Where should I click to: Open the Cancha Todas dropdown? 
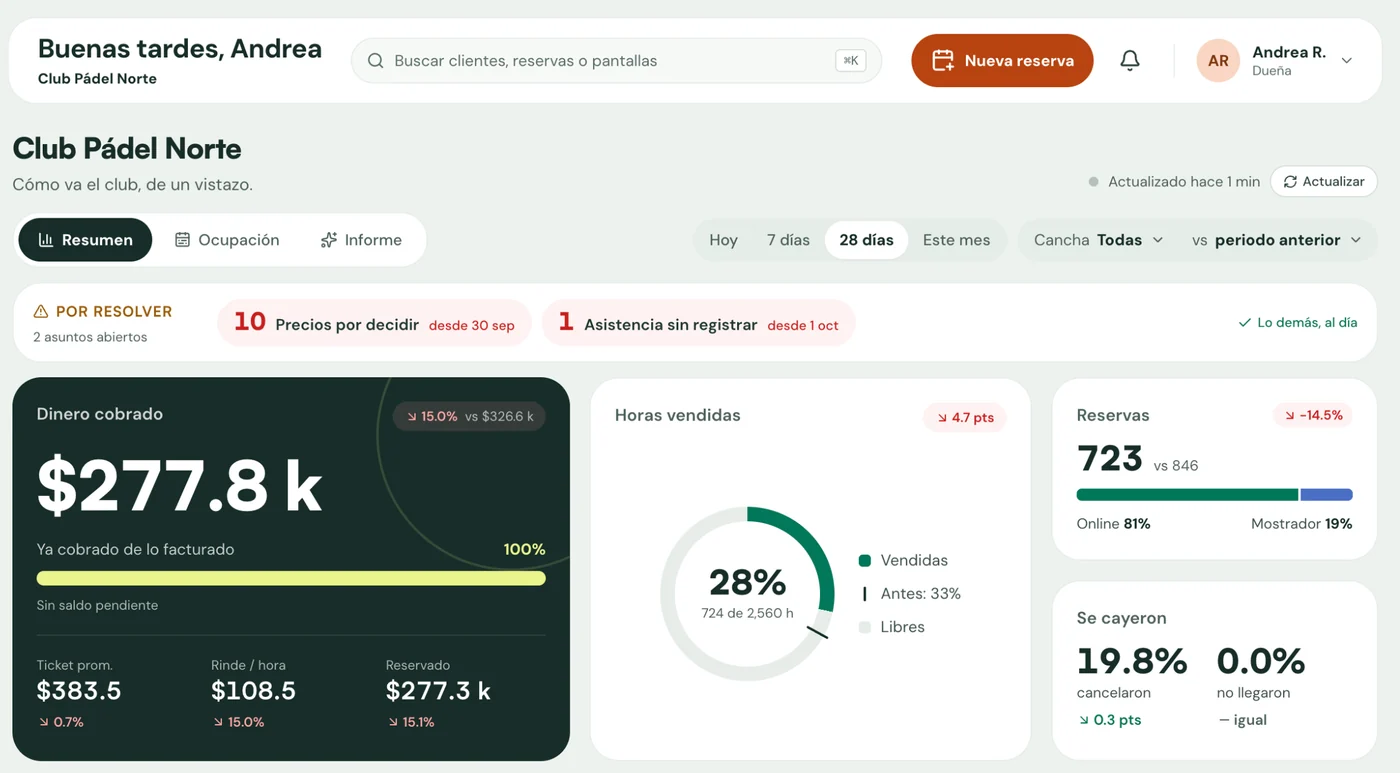pos(1098,240)
